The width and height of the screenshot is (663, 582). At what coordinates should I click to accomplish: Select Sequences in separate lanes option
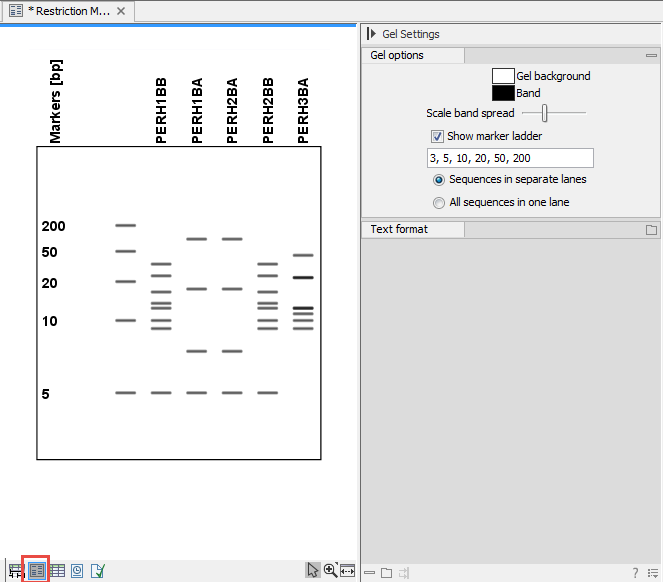tap(439, 180)
